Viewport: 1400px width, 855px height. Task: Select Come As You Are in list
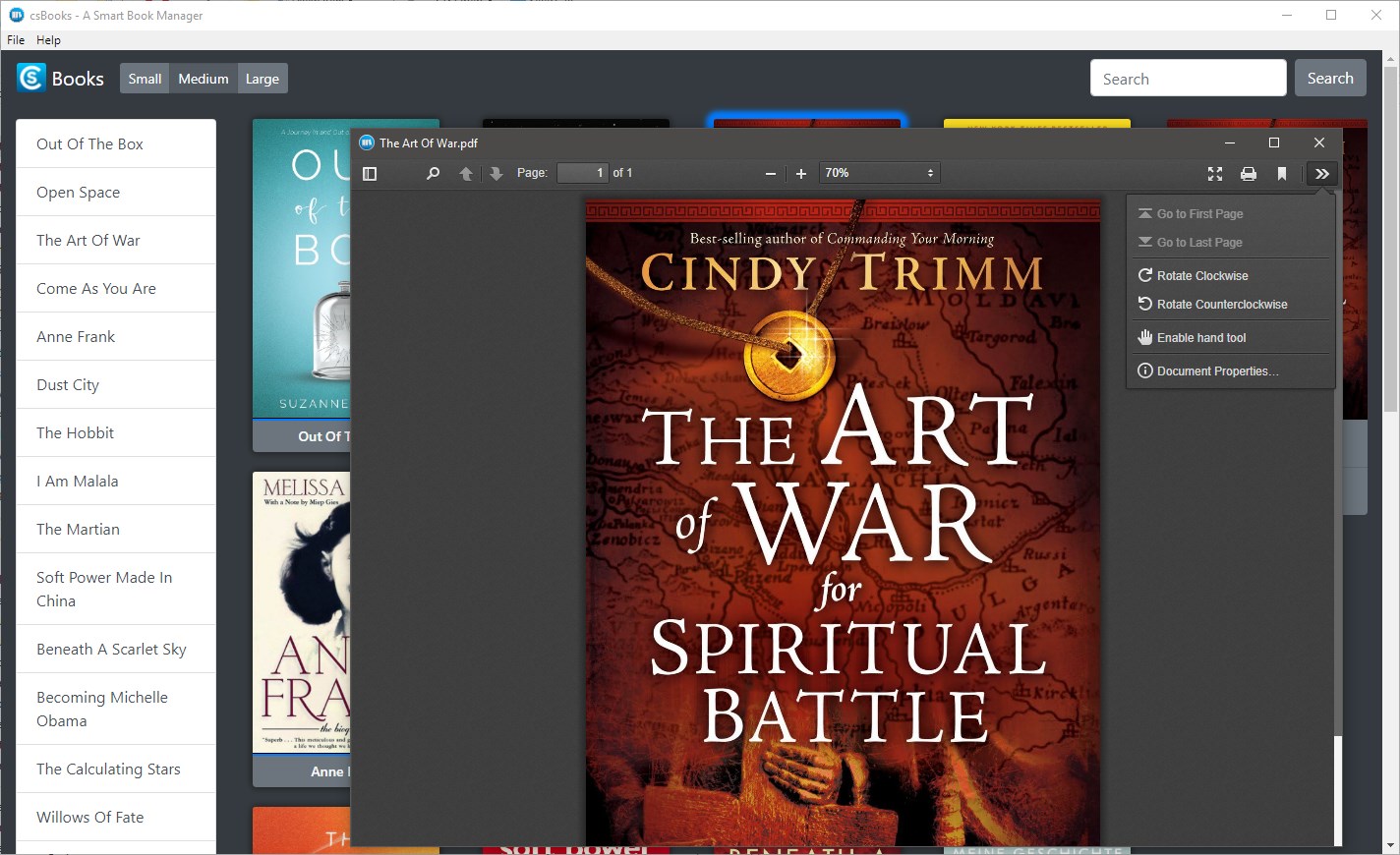(116, 289)
